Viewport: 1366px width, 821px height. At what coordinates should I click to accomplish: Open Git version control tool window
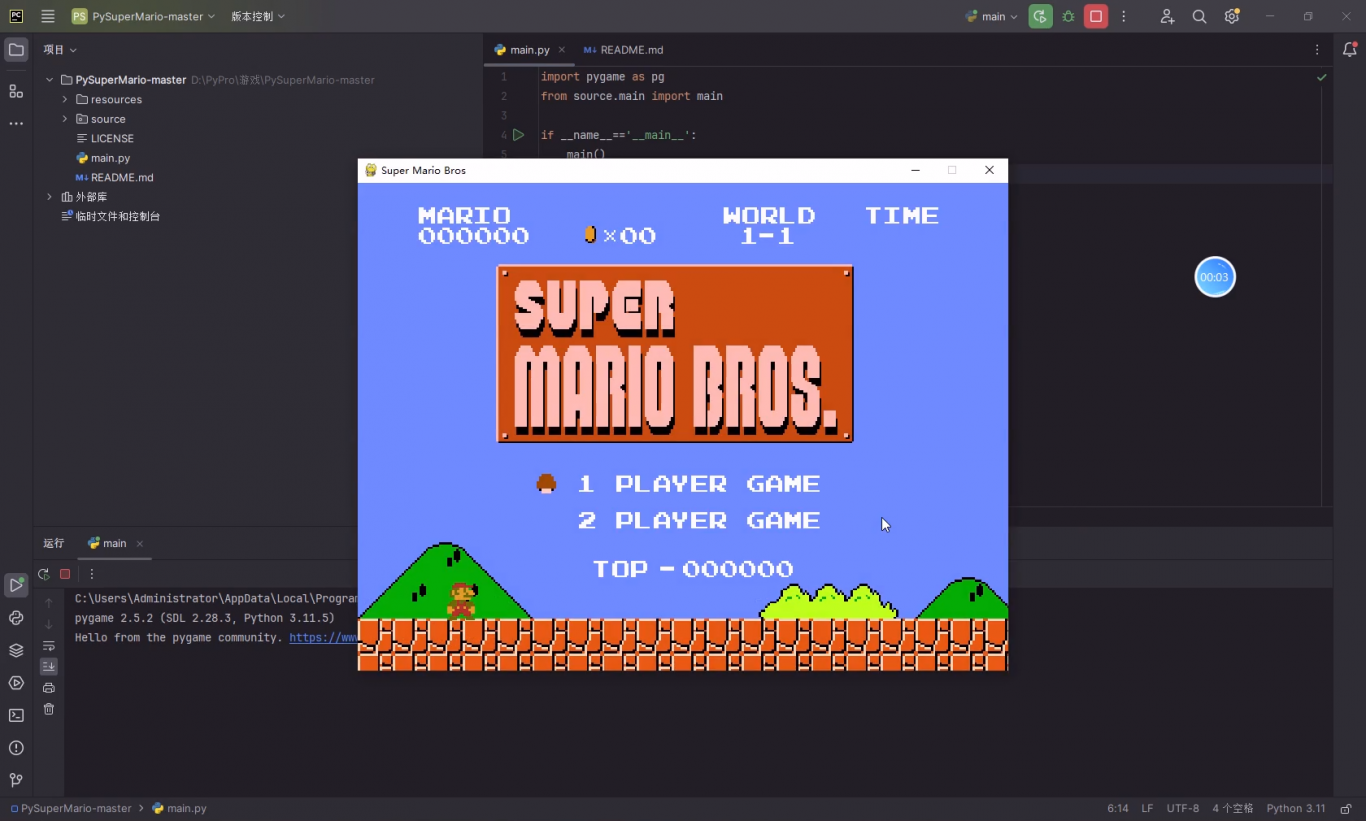coord(16,780)
